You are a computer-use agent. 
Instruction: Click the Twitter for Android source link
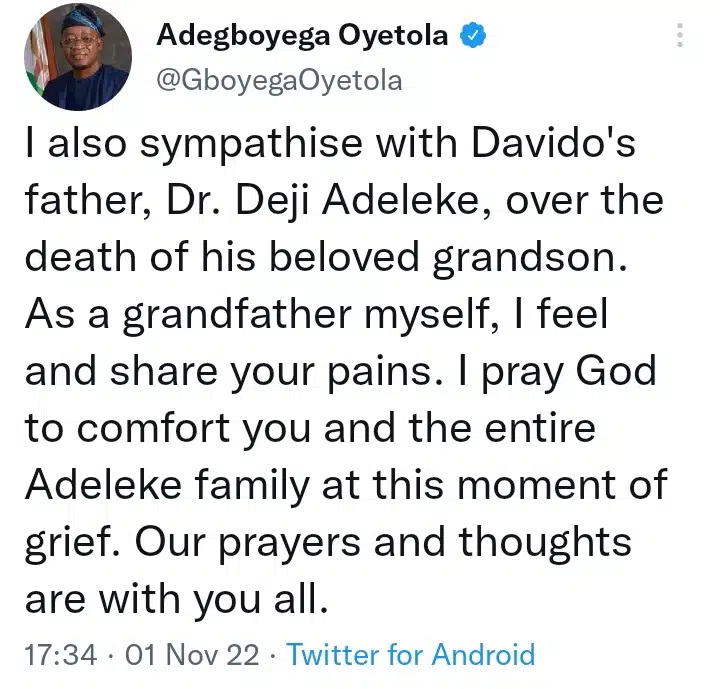tap(410, 655)
